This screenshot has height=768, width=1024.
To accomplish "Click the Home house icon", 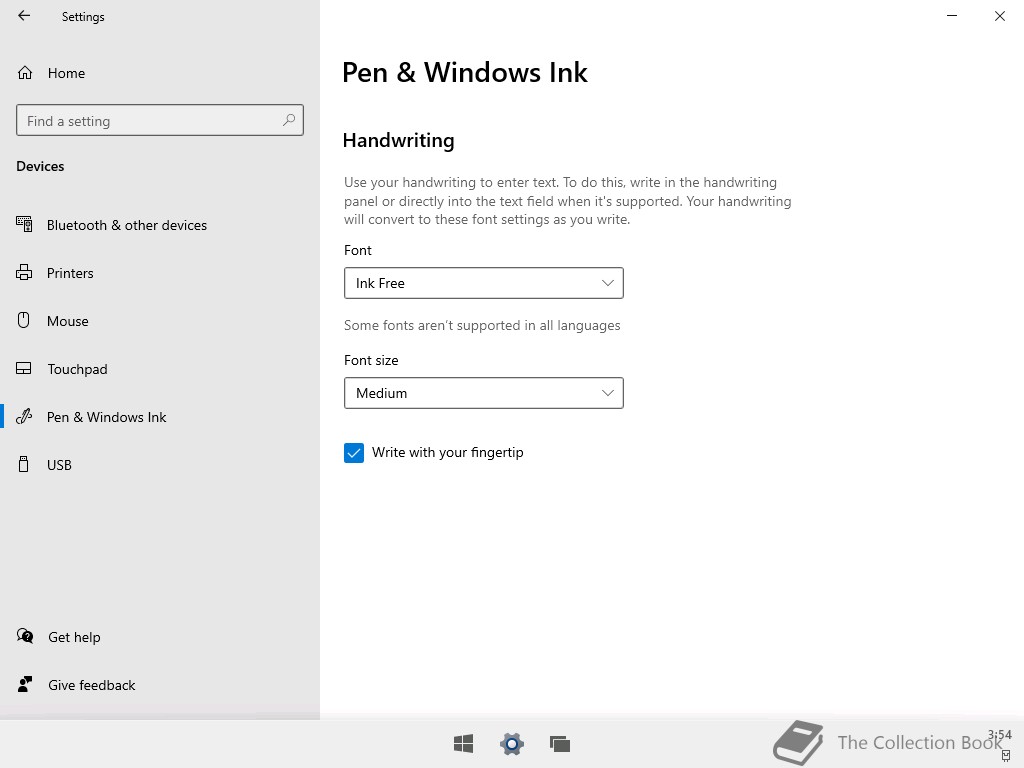I will [x=25, y=72].
